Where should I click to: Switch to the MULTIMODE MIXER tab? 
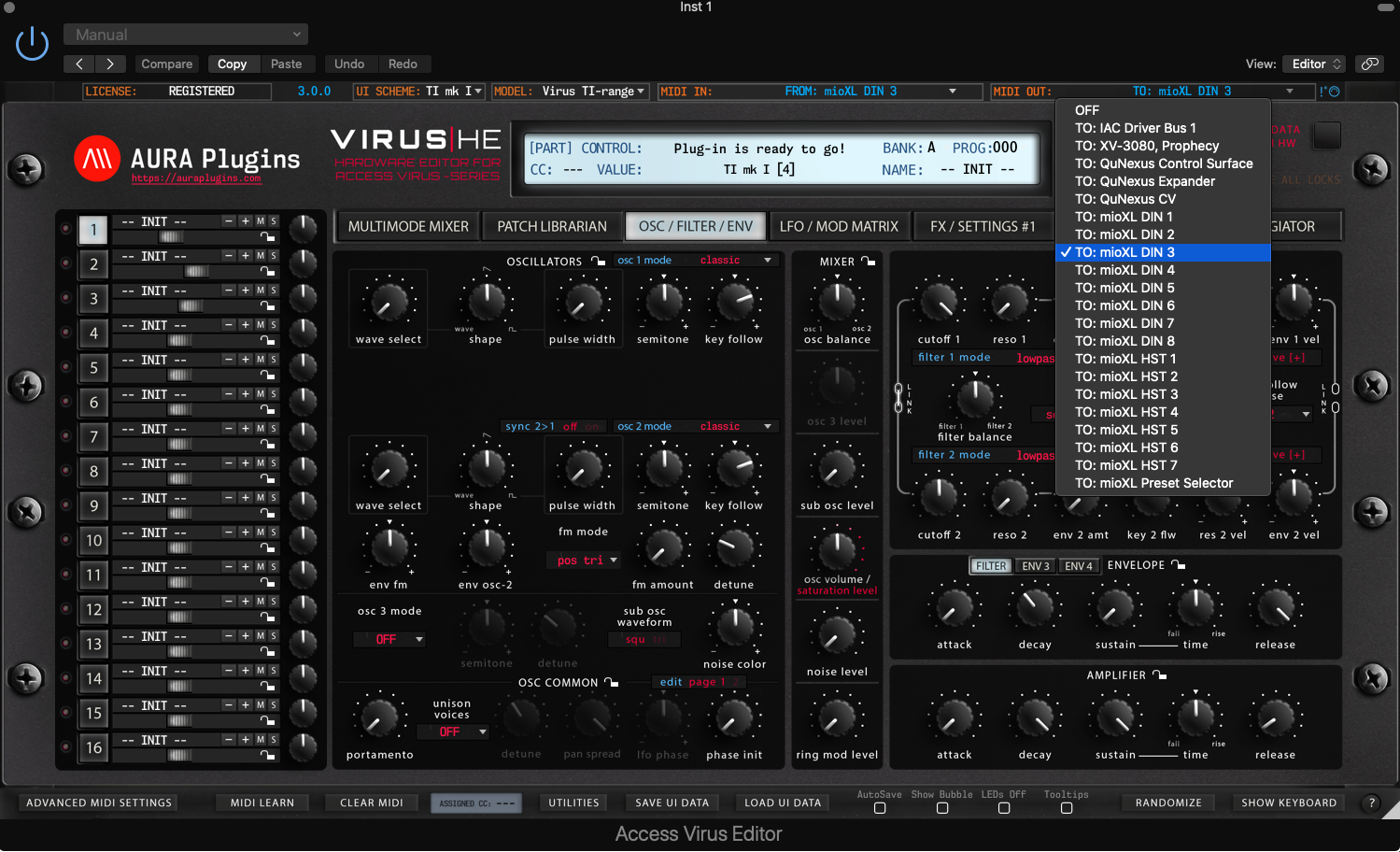(408, 226)
